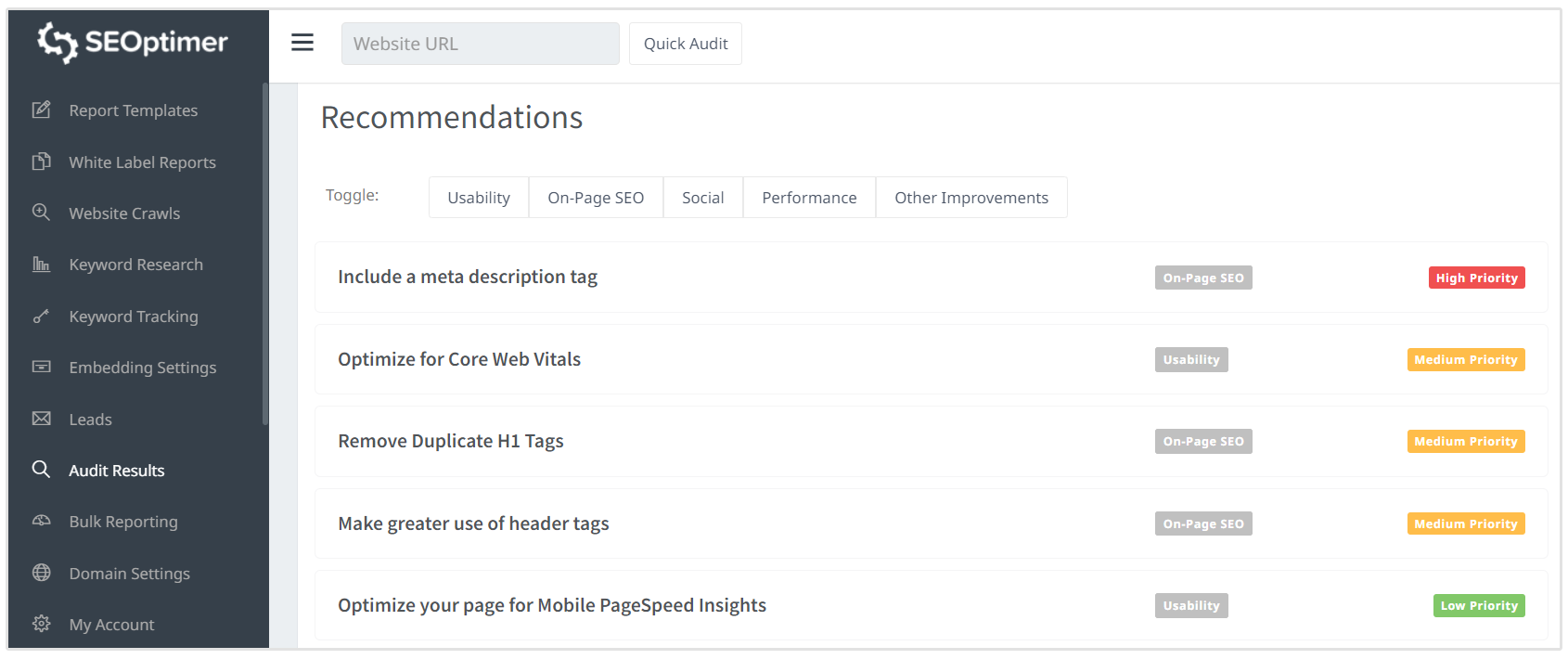1568x659 pixels.
Task: Open Audit Results in the sidebar
Action: (x=117, y=471)
